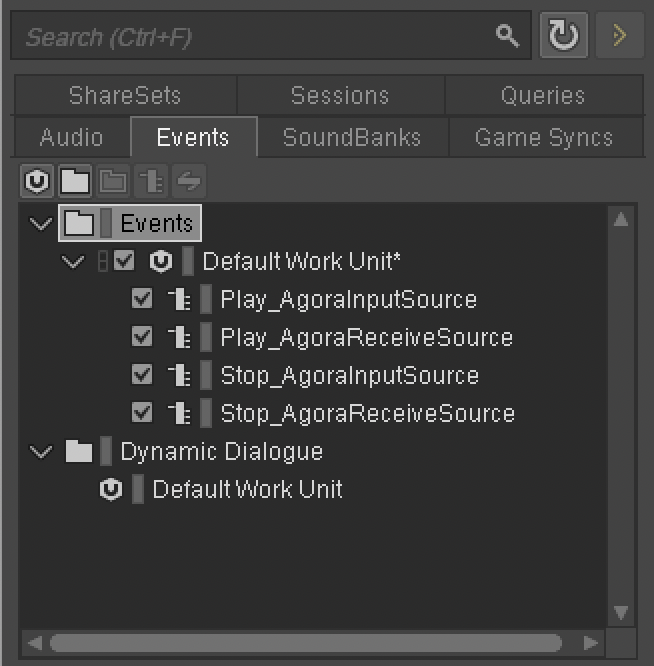
Task: Switch to the SoundBanks tab
Action: 352,137
